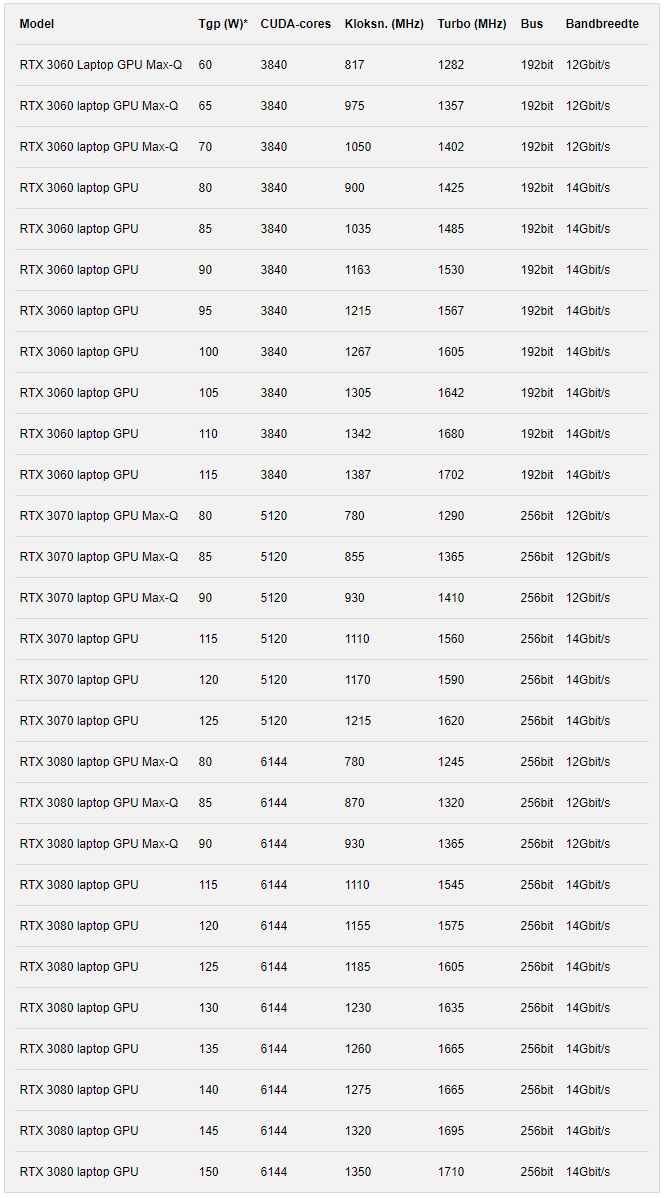Select the Tgp (W)* column header

223,24
